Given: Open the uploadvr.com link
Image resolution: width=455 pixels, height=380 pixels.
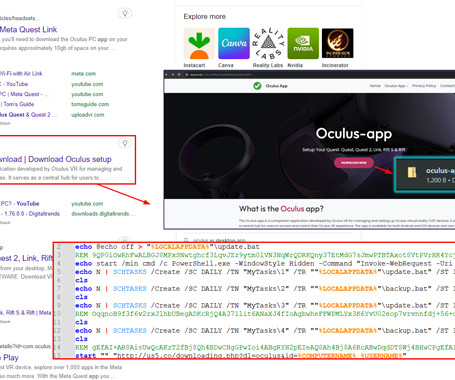Looking at the screenshot, I should [88, 115].
